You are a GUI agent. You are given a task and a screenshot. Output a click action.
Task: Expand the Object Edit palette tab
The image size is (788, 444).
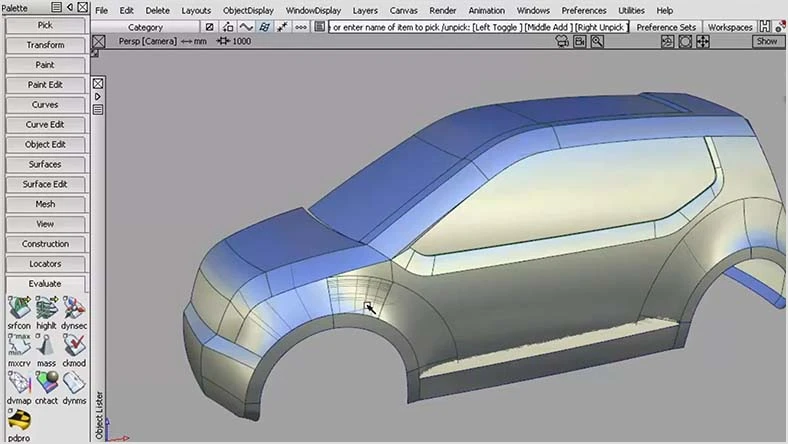[45, 144]
